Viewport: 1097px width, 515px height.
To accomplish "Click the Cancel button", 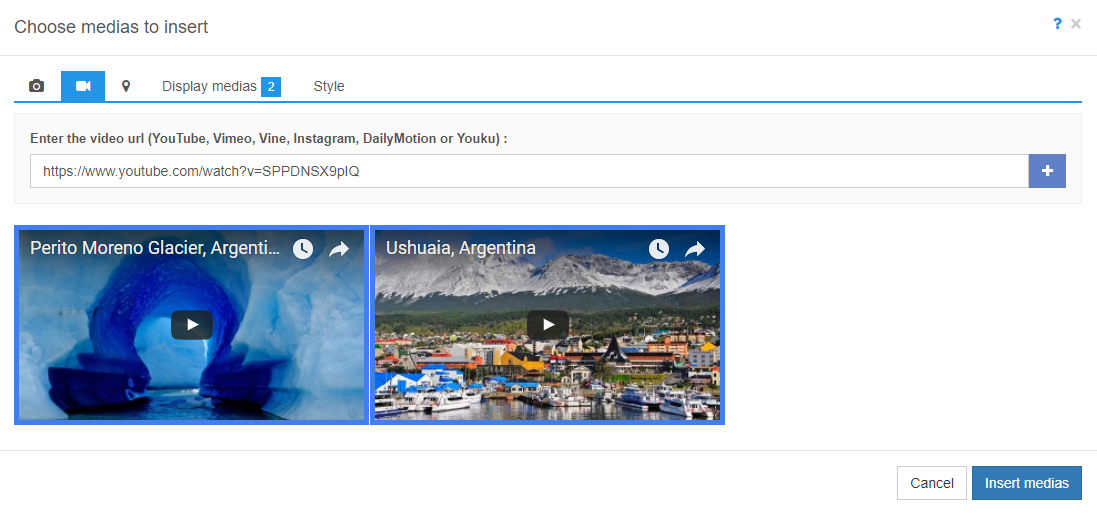I will (x=932, y=483).
